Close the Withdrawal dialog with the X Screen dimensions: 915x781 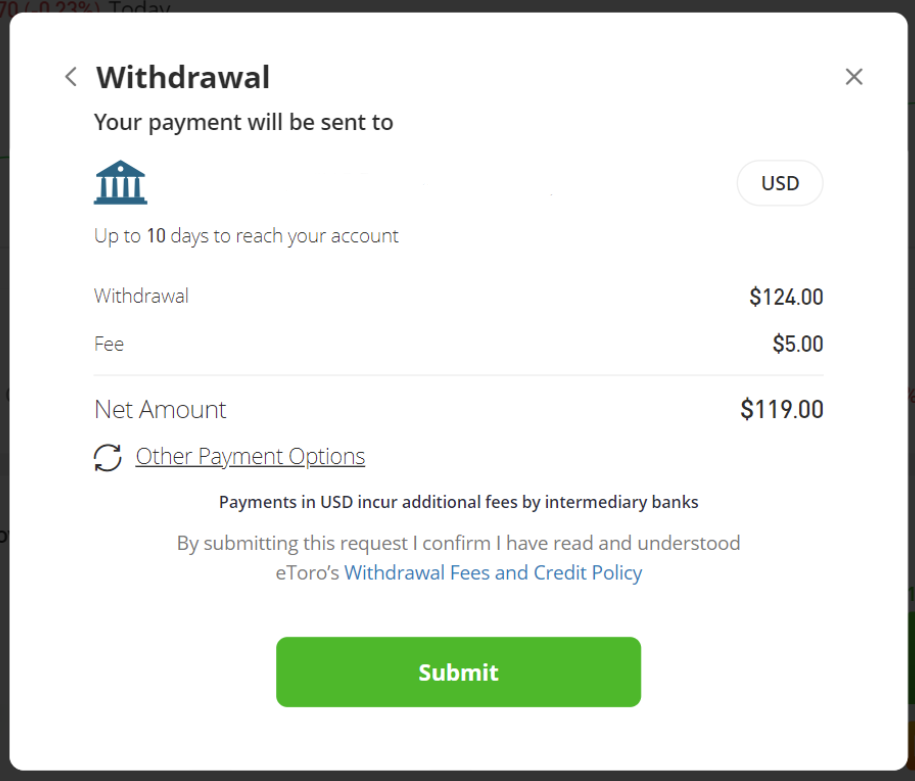point(854,76)
